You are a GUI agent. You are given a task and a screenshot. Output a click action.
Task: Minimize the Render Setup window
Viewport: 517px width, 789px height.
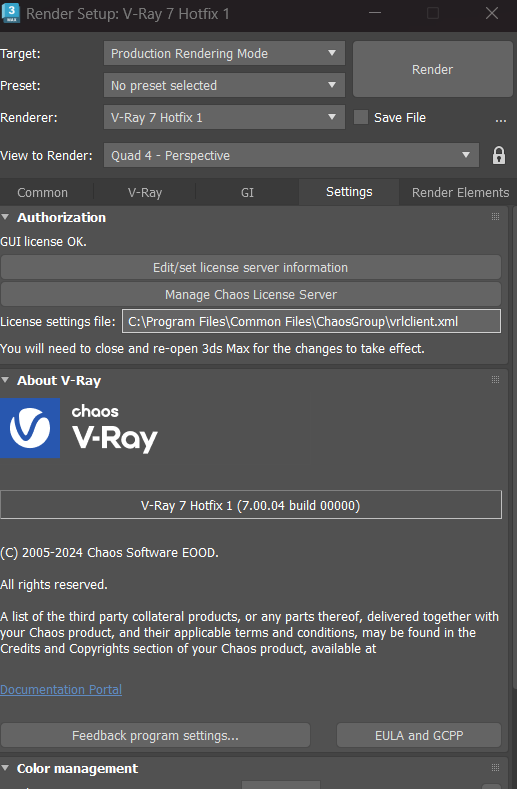tap(375, 13)
